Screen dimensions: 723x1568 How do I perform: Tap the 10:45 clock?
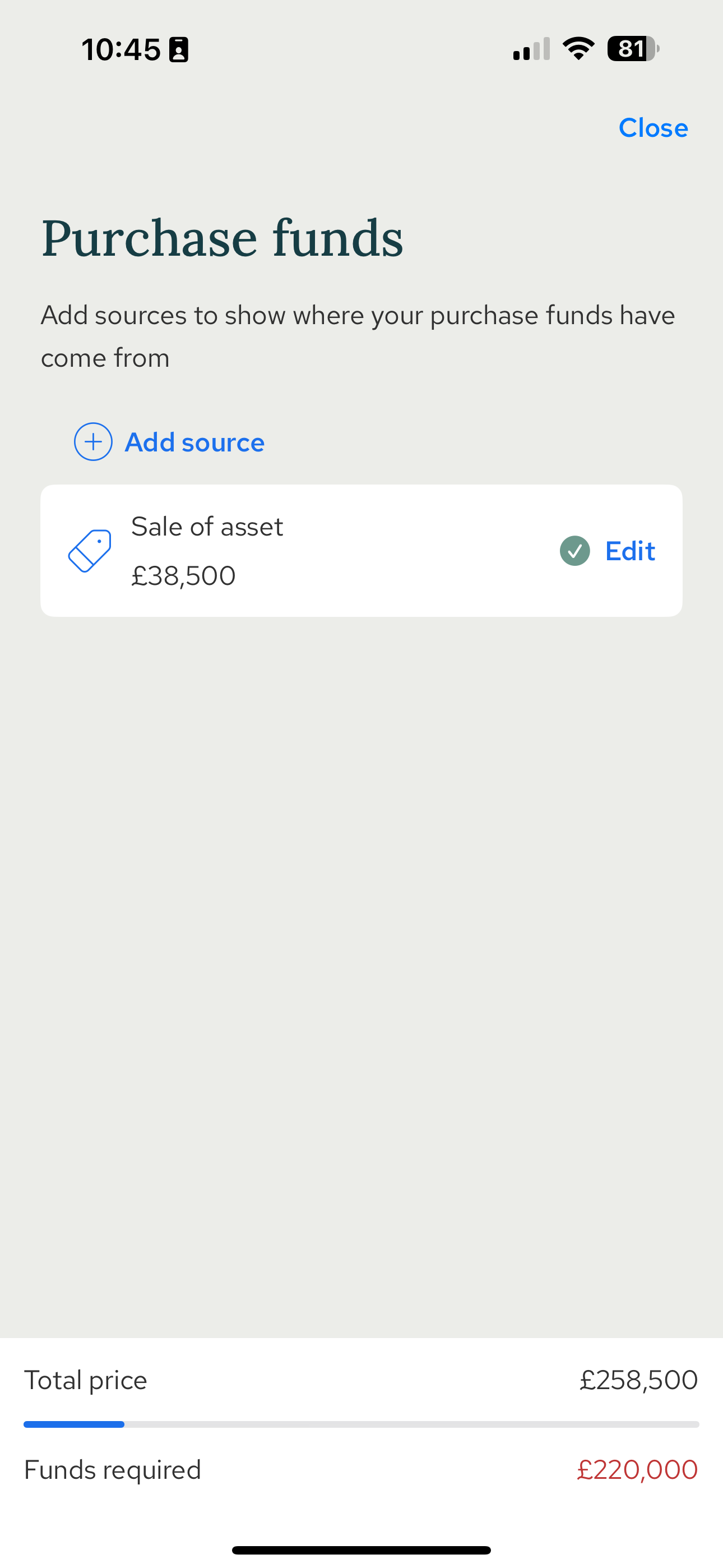121,49
